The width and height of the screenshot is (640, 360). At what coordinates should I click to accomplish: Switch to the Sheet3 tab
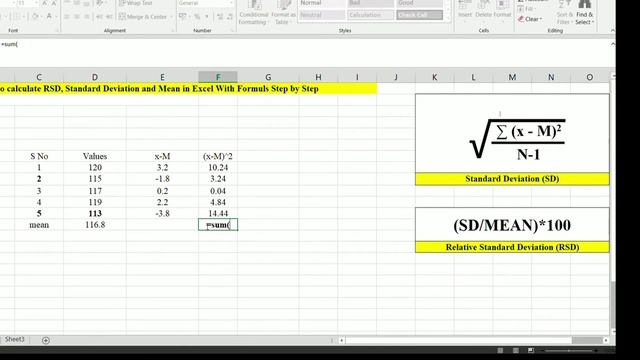15,340
